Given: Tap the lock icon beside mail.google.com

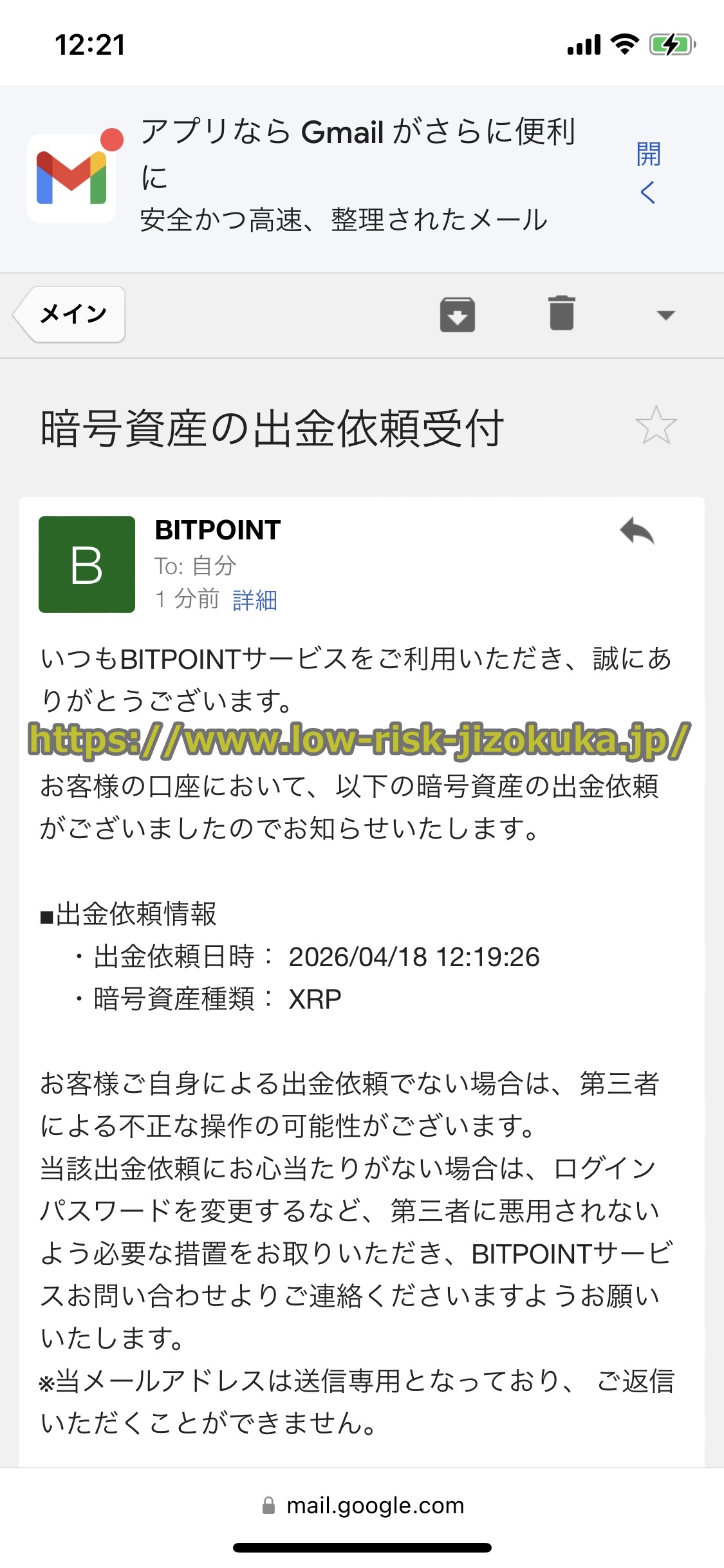Looking at the screenshot, I should 269,1506.
